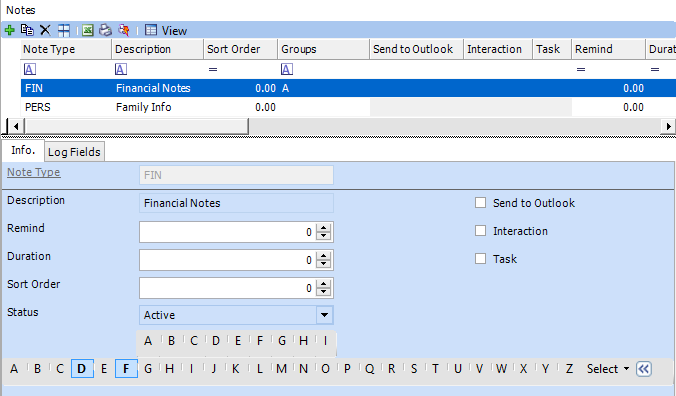676x396 pixels.
Task: Export the notes list to Excel
Action: [88, 30]
